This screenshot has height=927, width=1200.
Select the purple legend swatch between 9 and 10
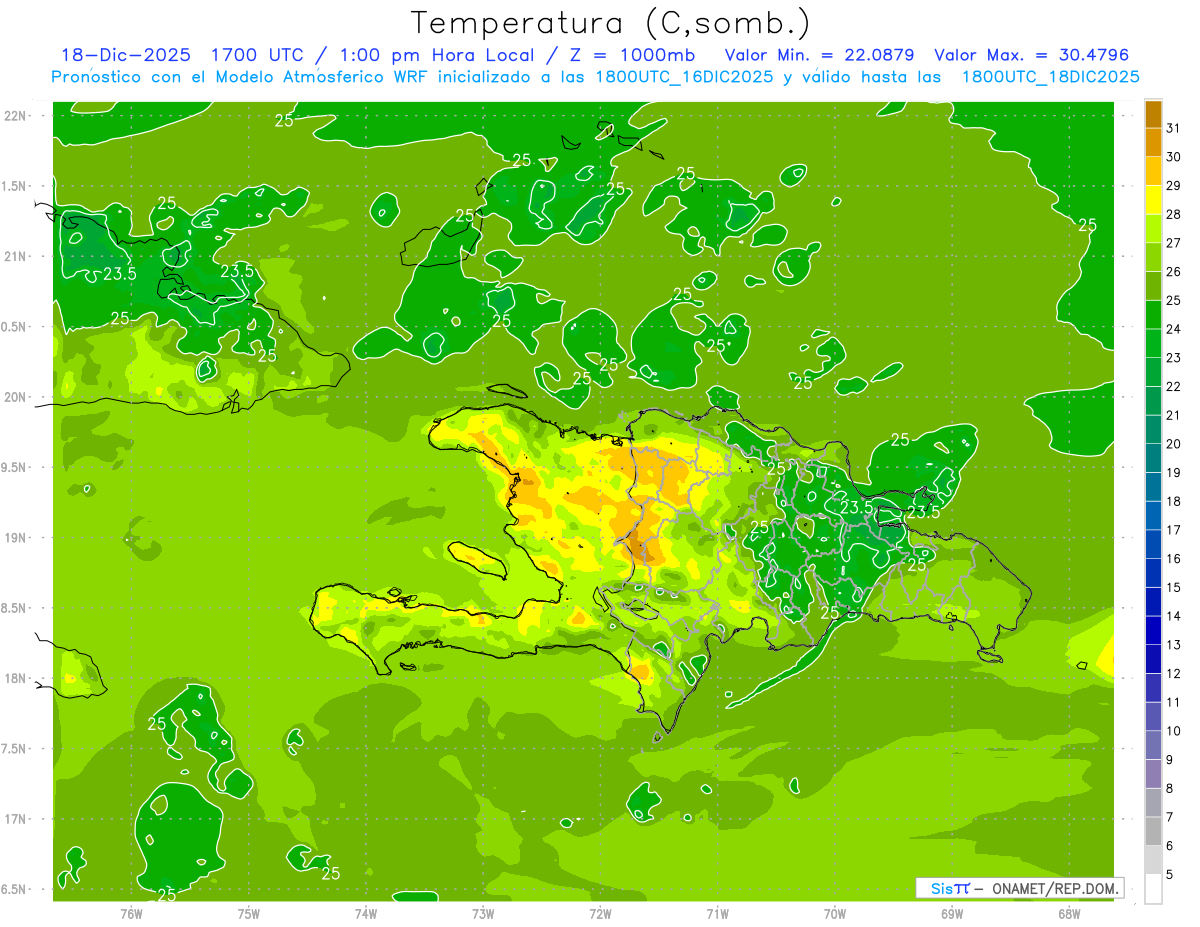(x=1153, y=745)
